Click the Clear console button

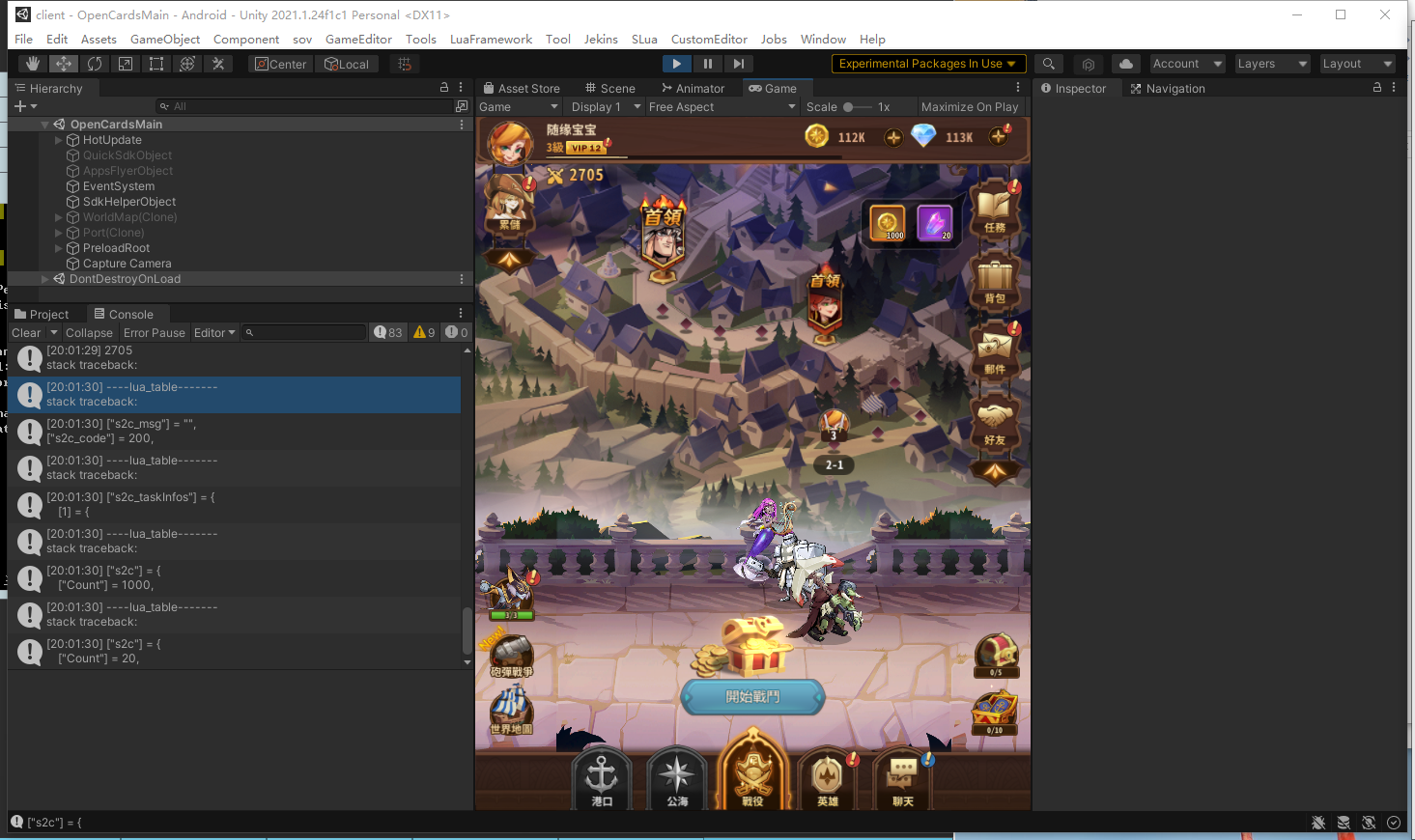[x=26, y=333]
